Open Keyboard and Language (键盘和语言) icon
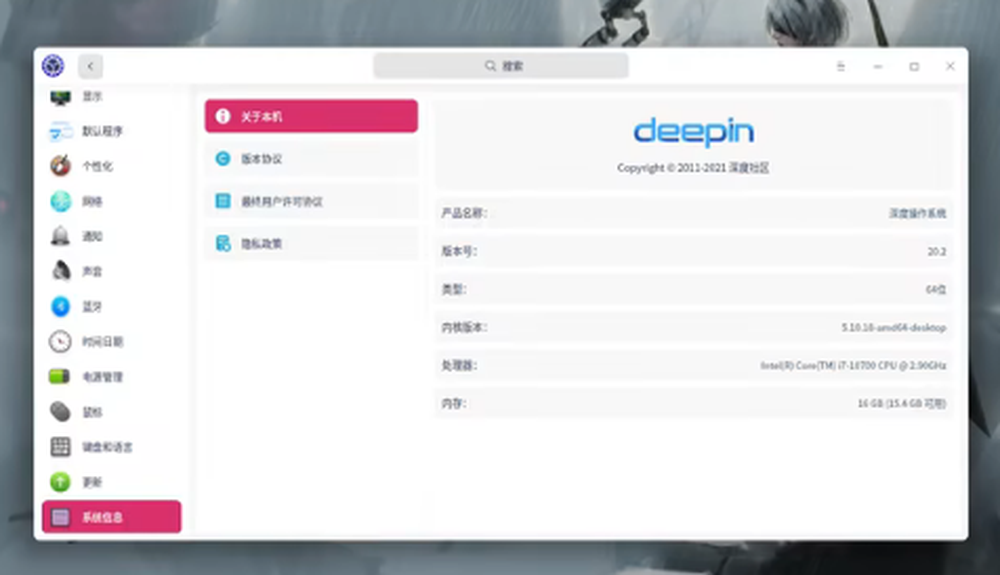Screen dimensions: 1000x575 tap(61, 447)
